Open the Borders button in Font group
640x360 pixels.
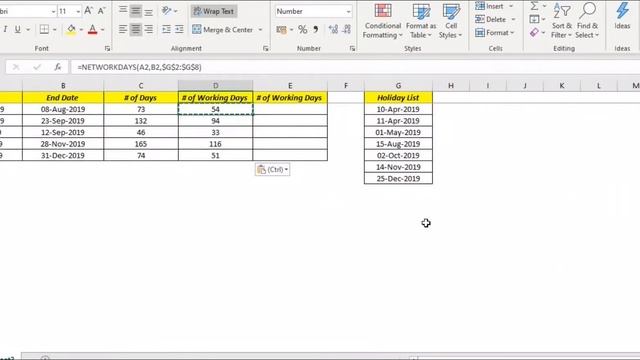click(x=44, y=29)
